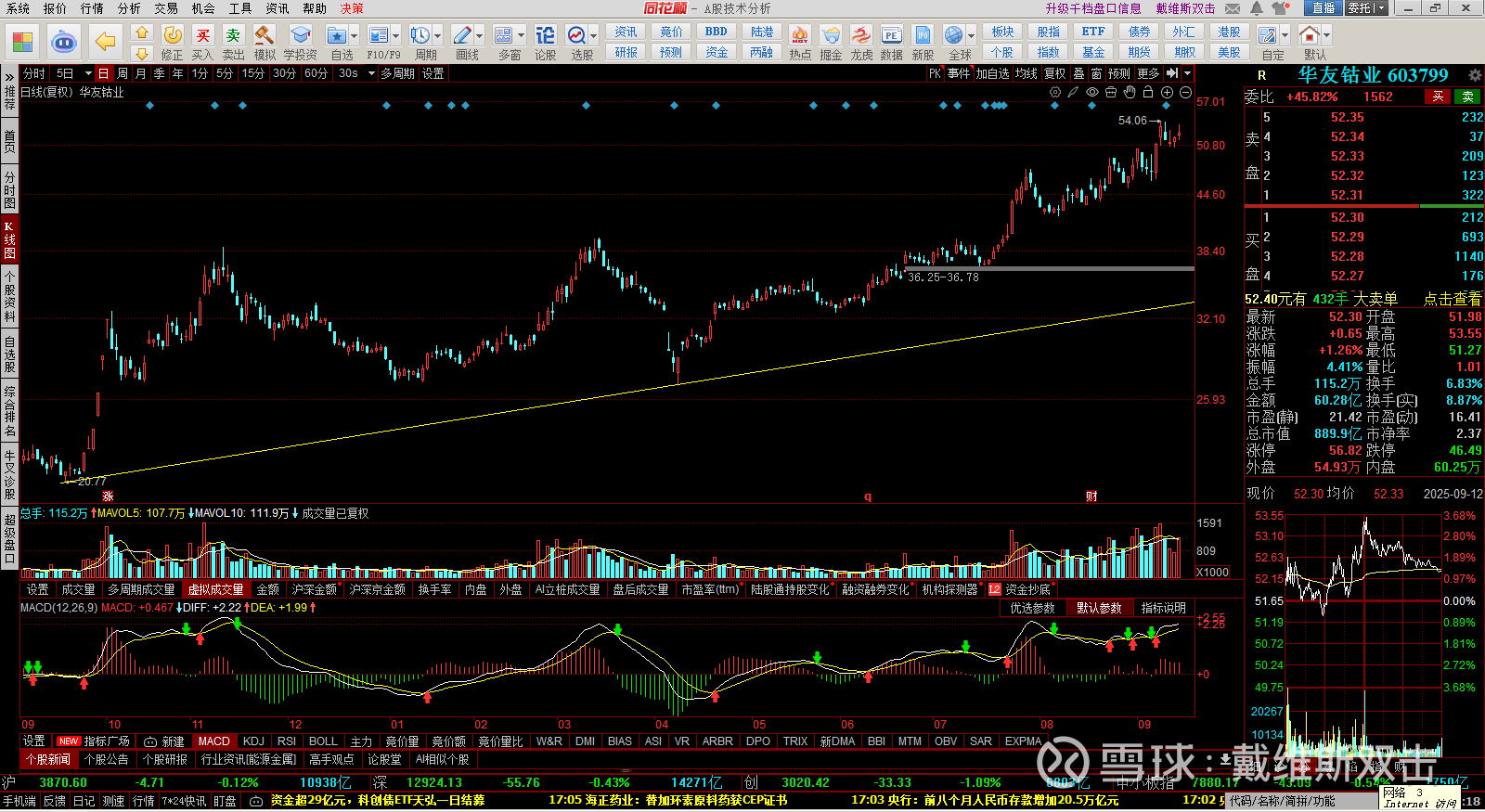1485x812 pixels.
Task: Click the green 卖出 sell icon
Action: (x=233, y=43)
